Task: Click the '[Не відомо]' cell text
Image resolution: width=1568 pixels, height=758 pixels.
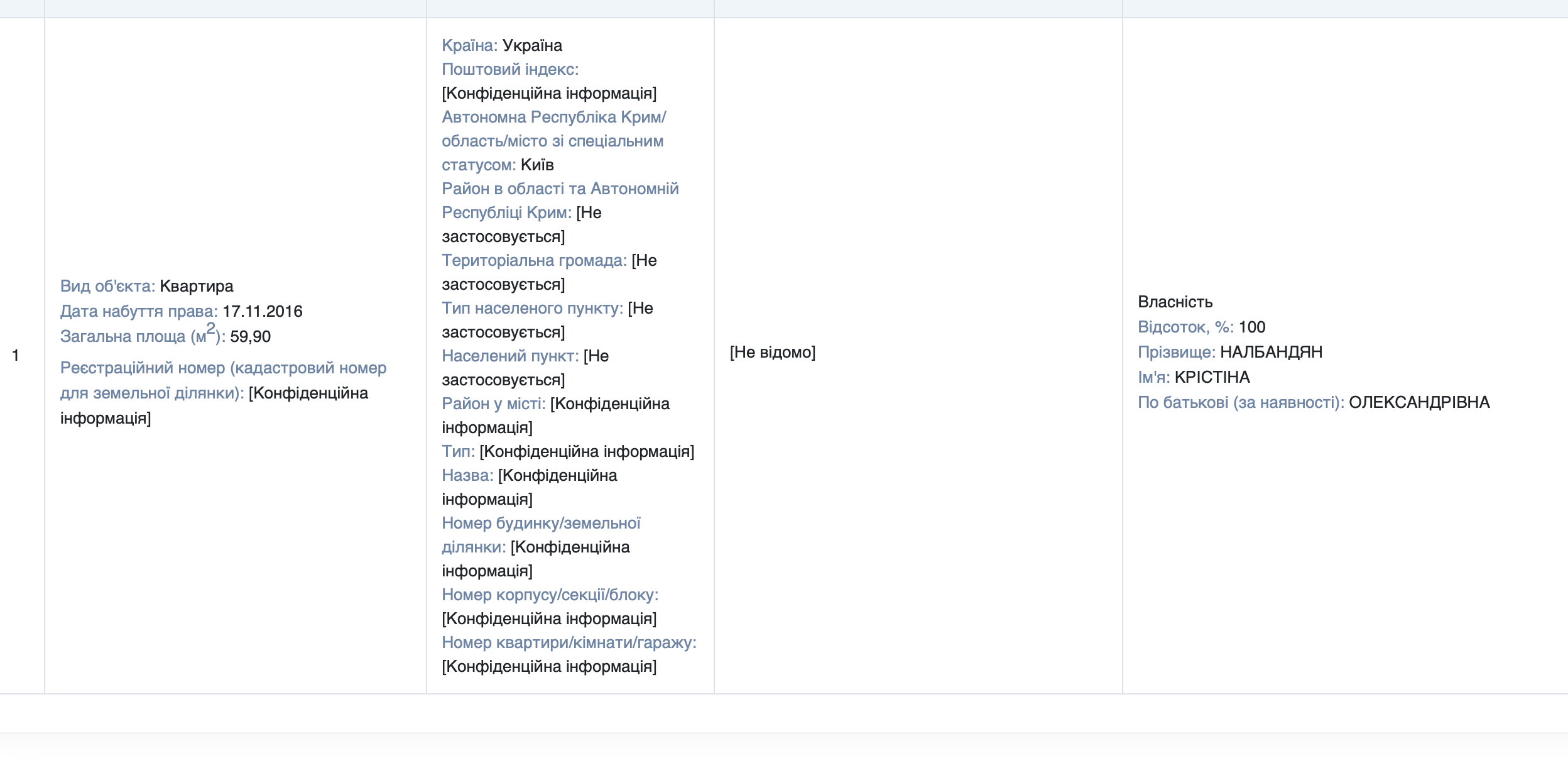Action: tap(772, 352)
